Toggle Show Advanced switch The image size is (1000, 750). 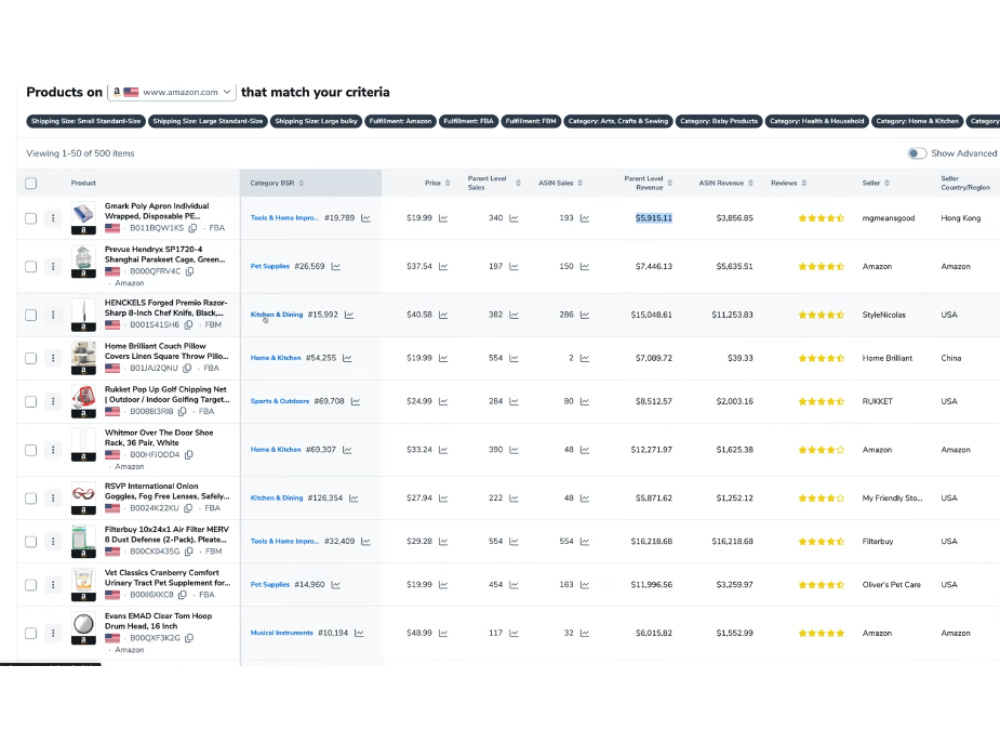click(x=917, y=154)
